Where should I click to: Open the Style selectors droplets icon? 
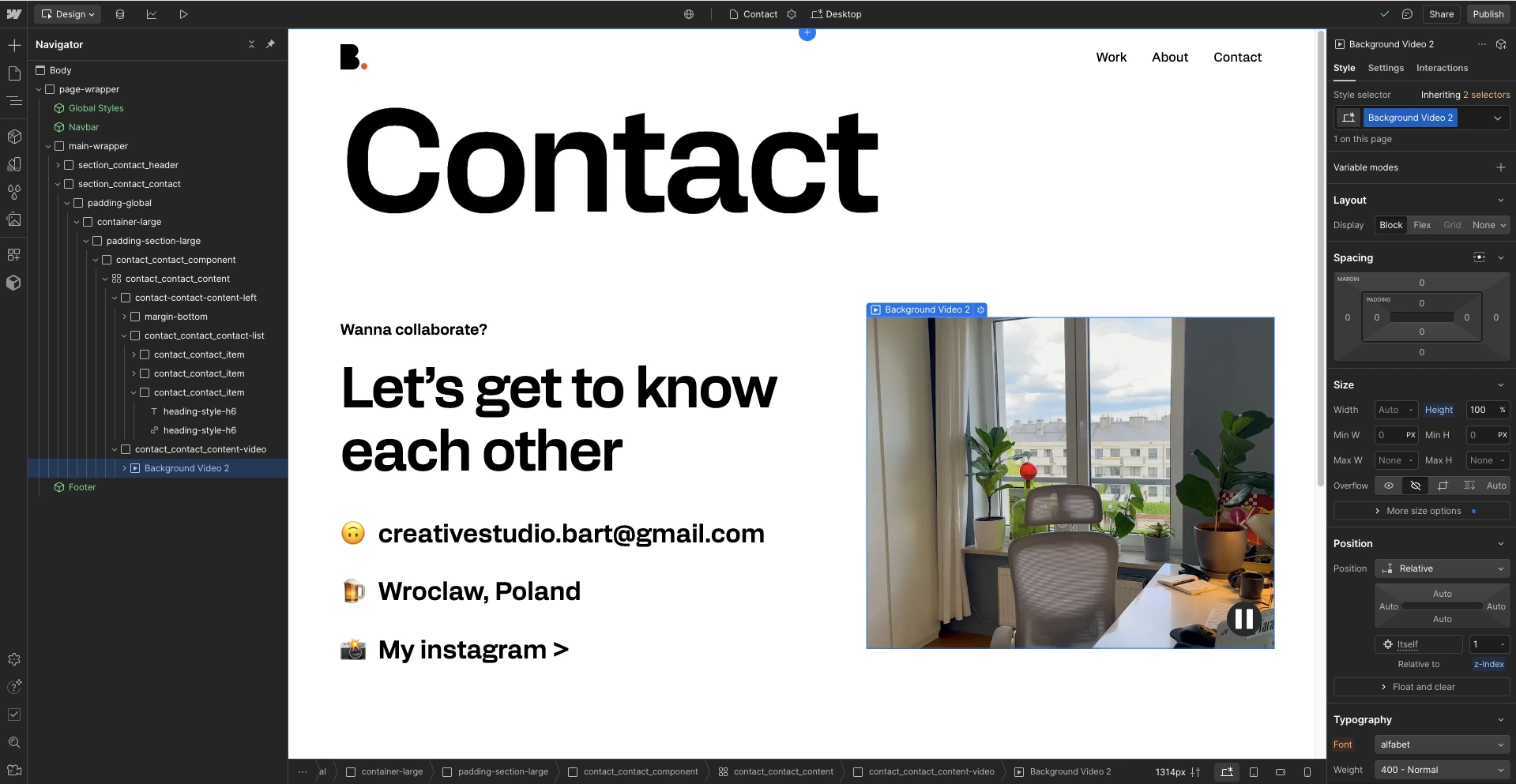coord(14,192)
